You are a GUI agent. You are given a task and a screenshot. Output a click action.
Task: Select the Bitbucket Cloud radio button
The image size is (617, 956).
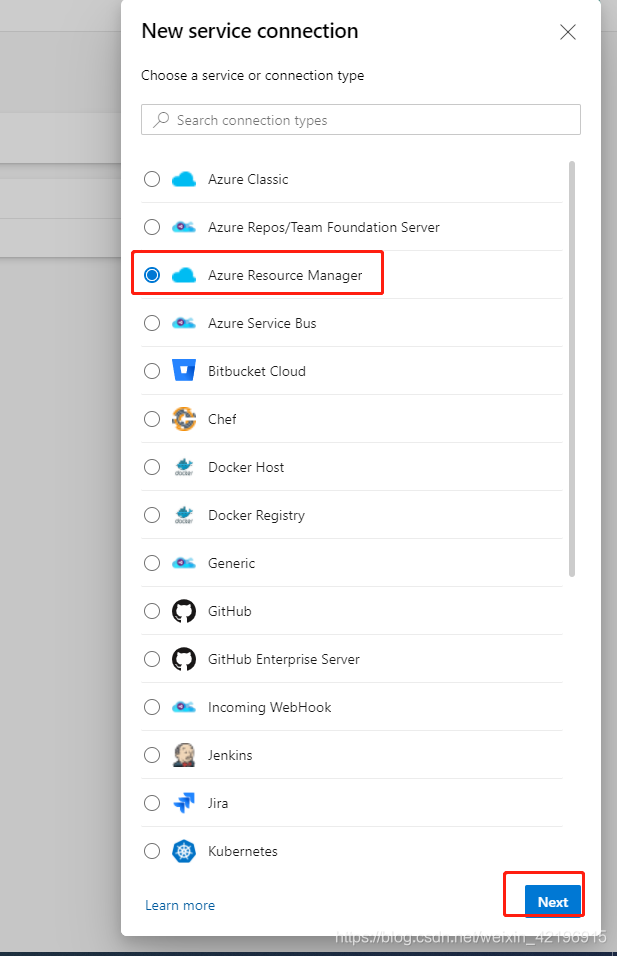click(152, 371)
